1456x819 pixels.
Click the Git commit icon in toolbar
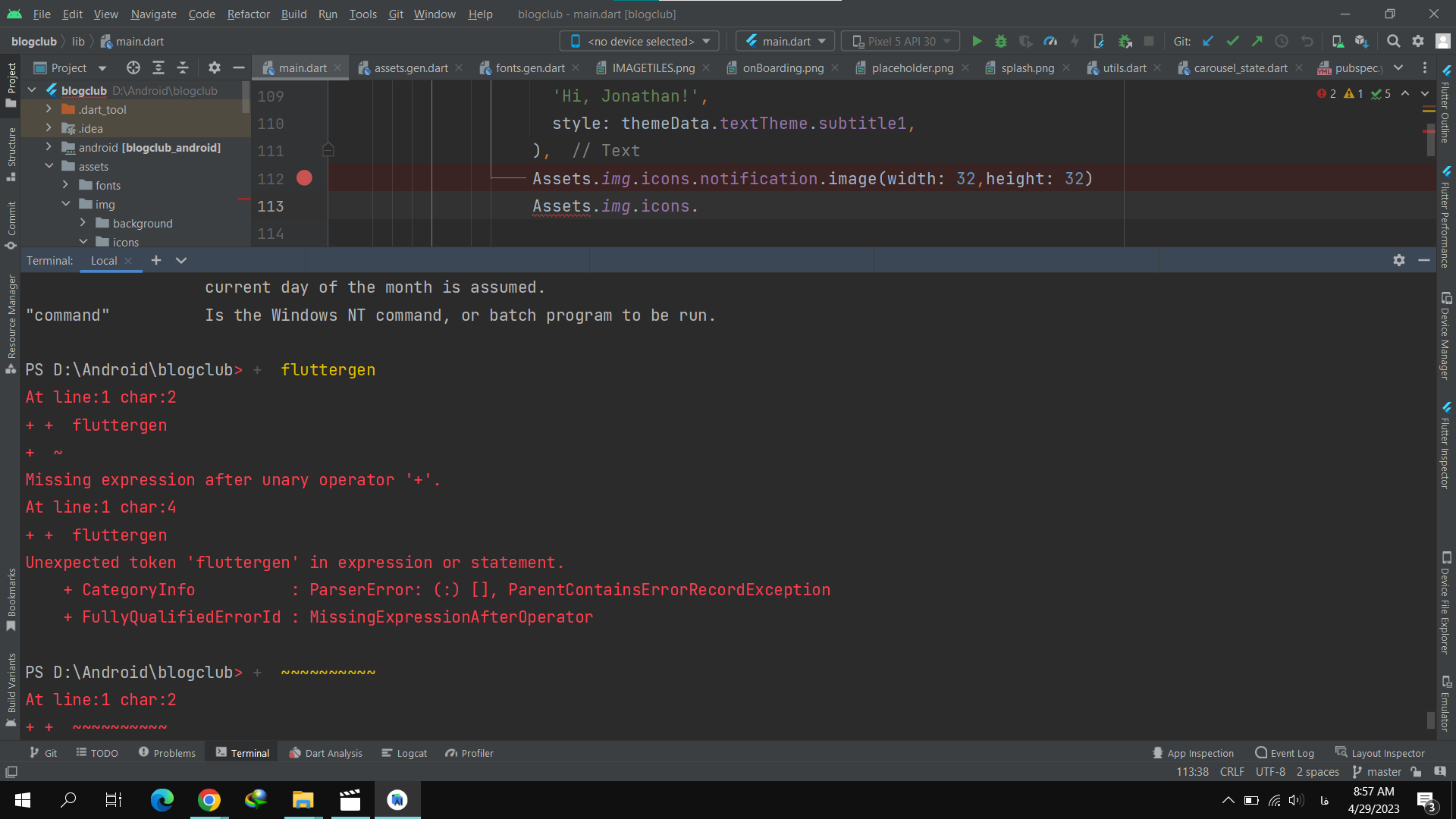click(1232, 41)
